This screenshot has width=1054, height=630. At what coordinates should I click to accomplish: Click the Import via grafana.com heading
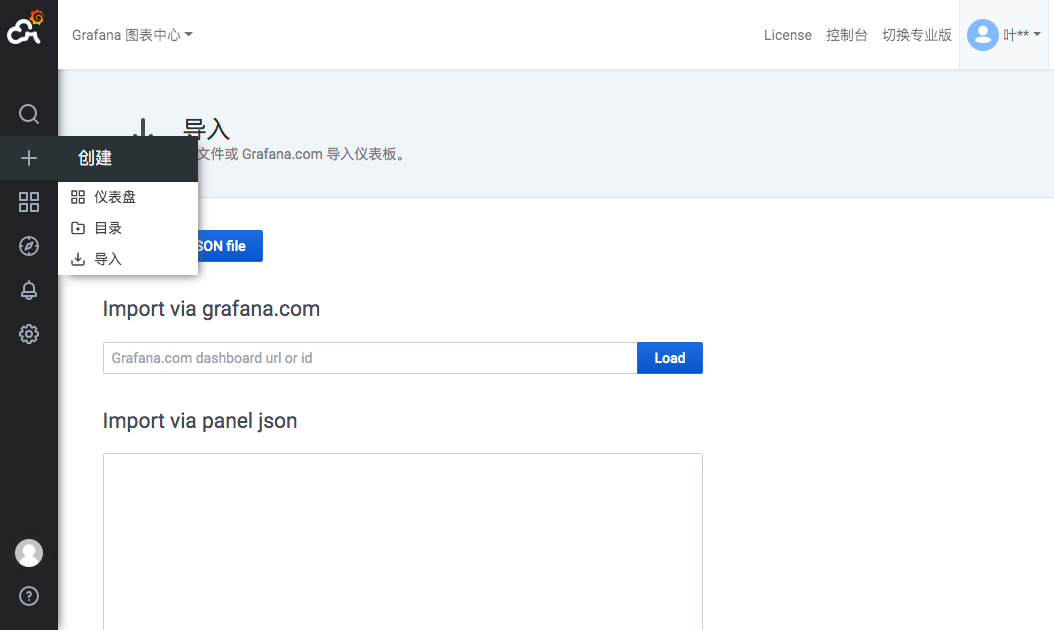point(211,309)
